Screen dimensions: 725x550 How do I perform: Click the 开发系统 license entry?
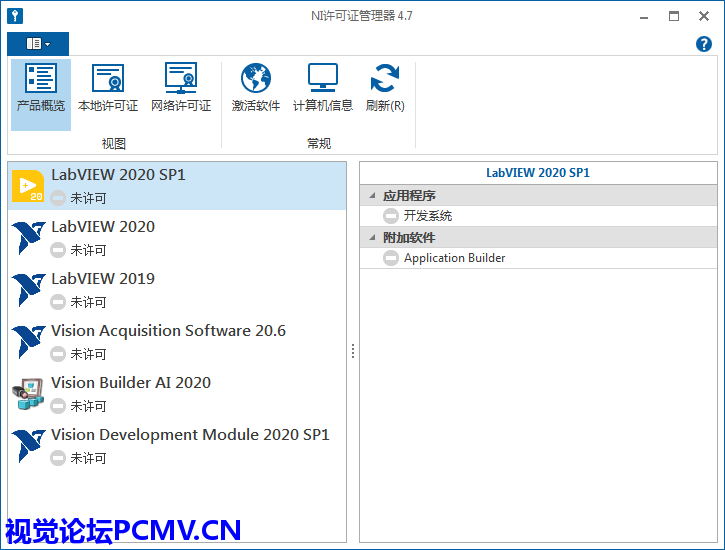click(x=428, y=216)
